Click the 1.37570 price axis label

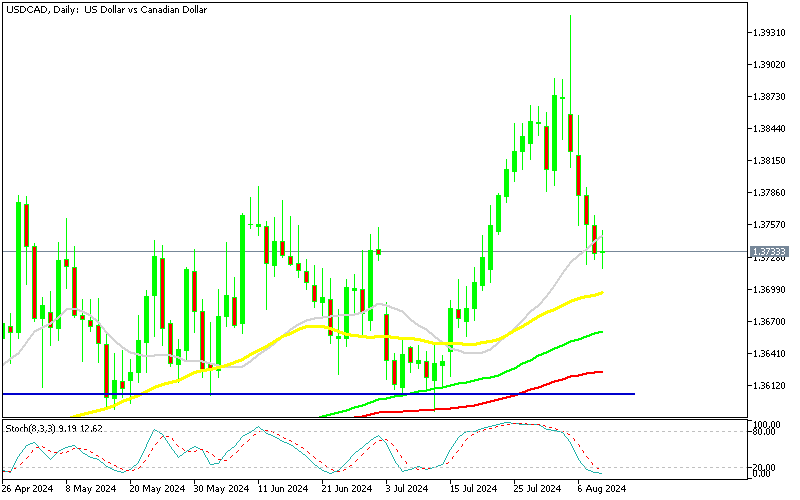(x=769, y=224)
